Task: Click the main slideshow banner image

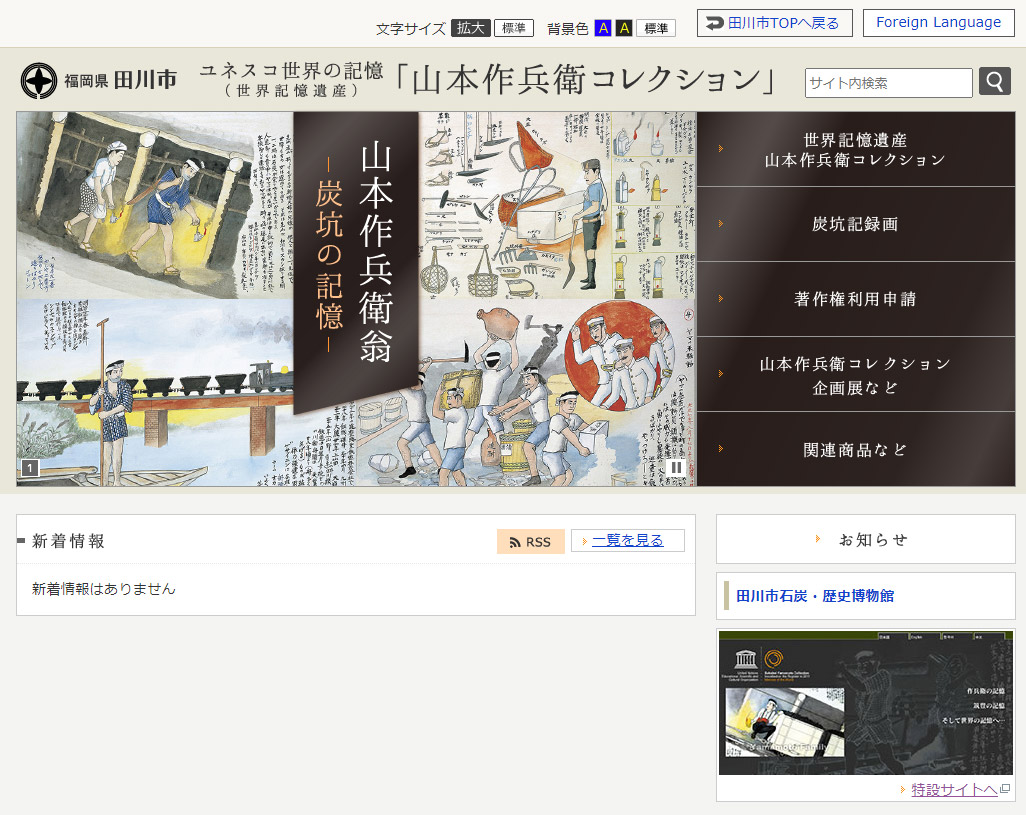Action: [x=357, y=299]
